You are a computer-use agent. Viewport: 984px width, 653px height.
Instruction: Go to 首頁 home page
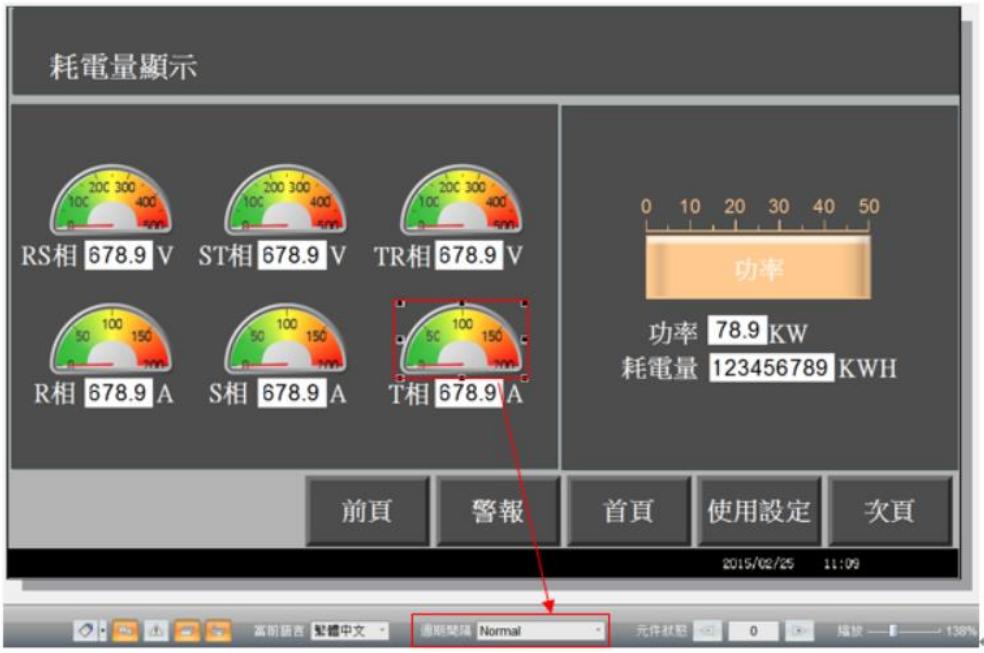click(629, 511)
